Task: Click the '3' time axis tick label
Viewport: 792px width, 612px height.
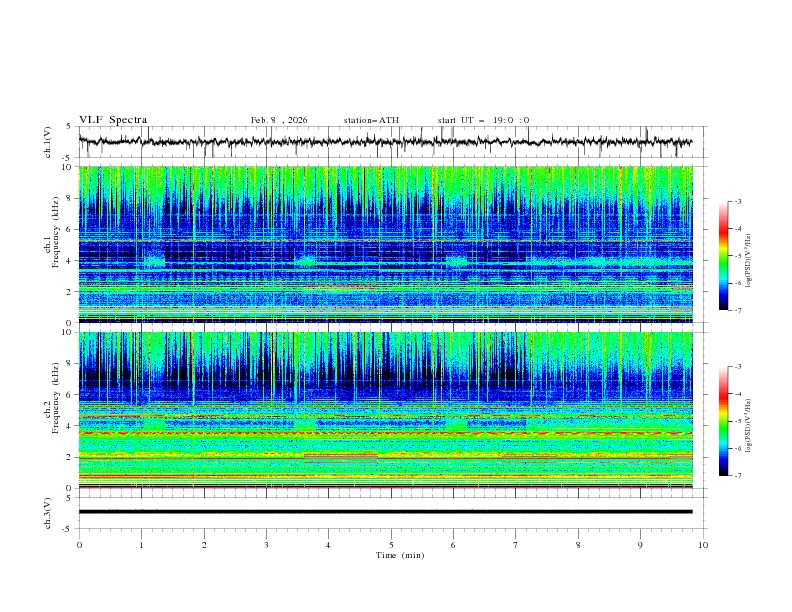Action: pyautogui.click(x=266, y=545)
